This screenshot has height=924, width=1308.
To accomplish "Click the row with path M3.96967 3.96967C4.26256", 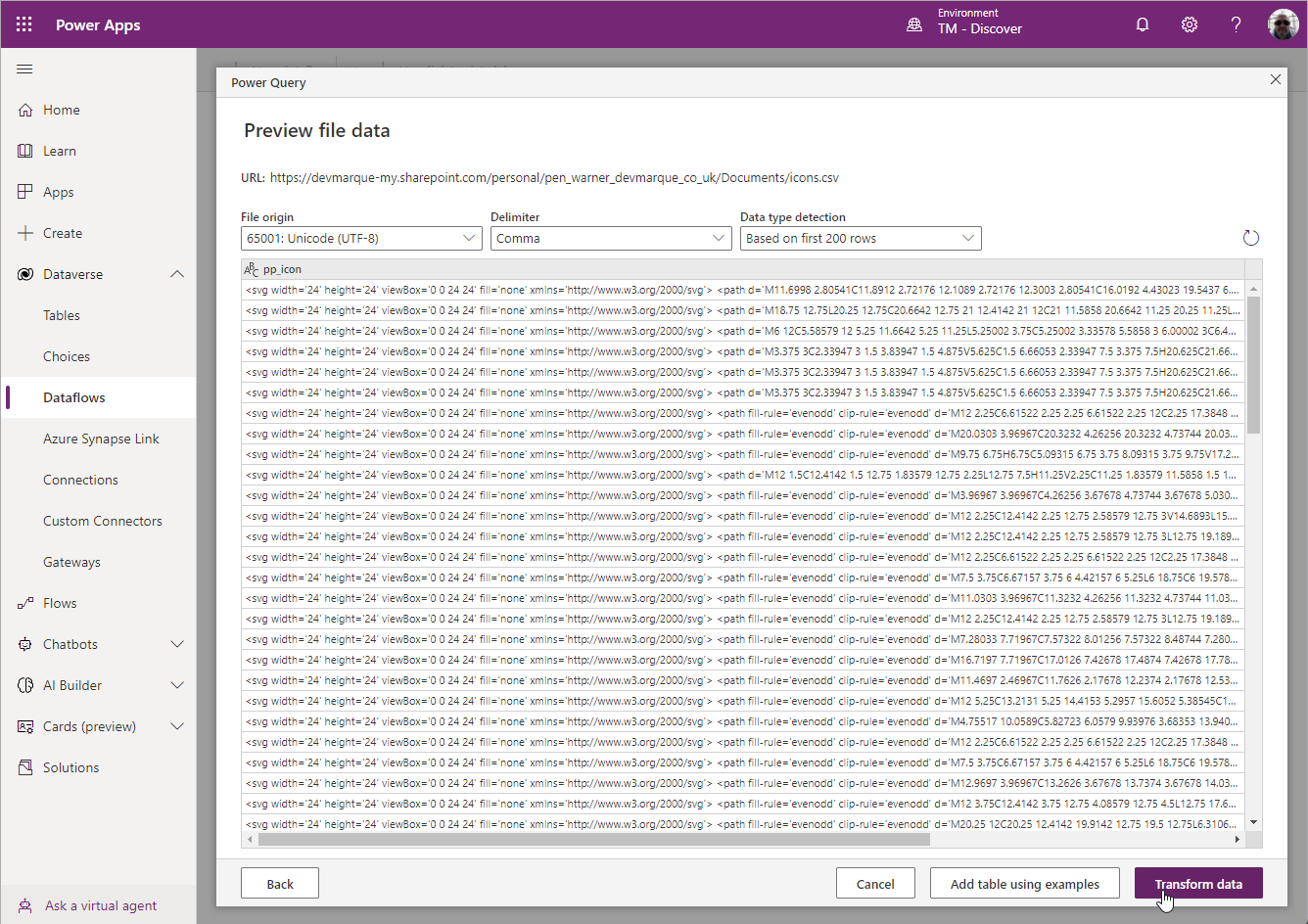I will tap(743, 495).
